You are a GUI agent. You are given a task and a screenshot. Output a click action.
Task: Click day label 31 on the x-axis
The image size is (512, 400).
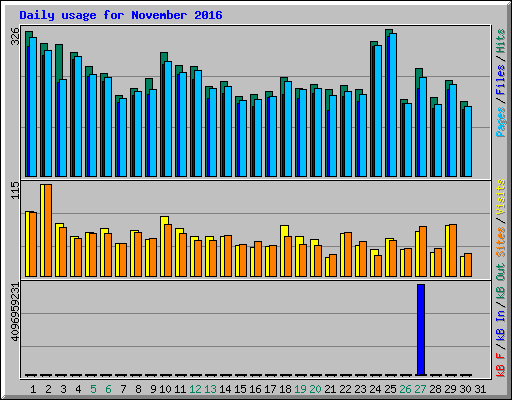(480, 389)
